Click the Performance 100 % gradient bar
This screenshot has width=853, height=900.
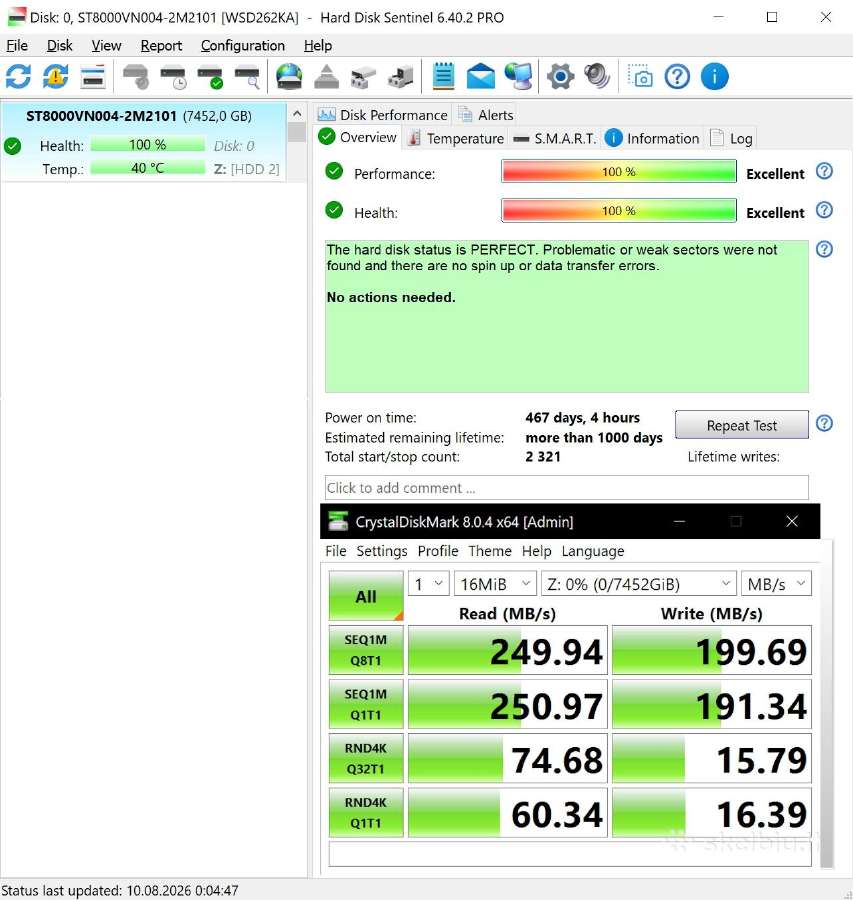(x=619, y=172)
